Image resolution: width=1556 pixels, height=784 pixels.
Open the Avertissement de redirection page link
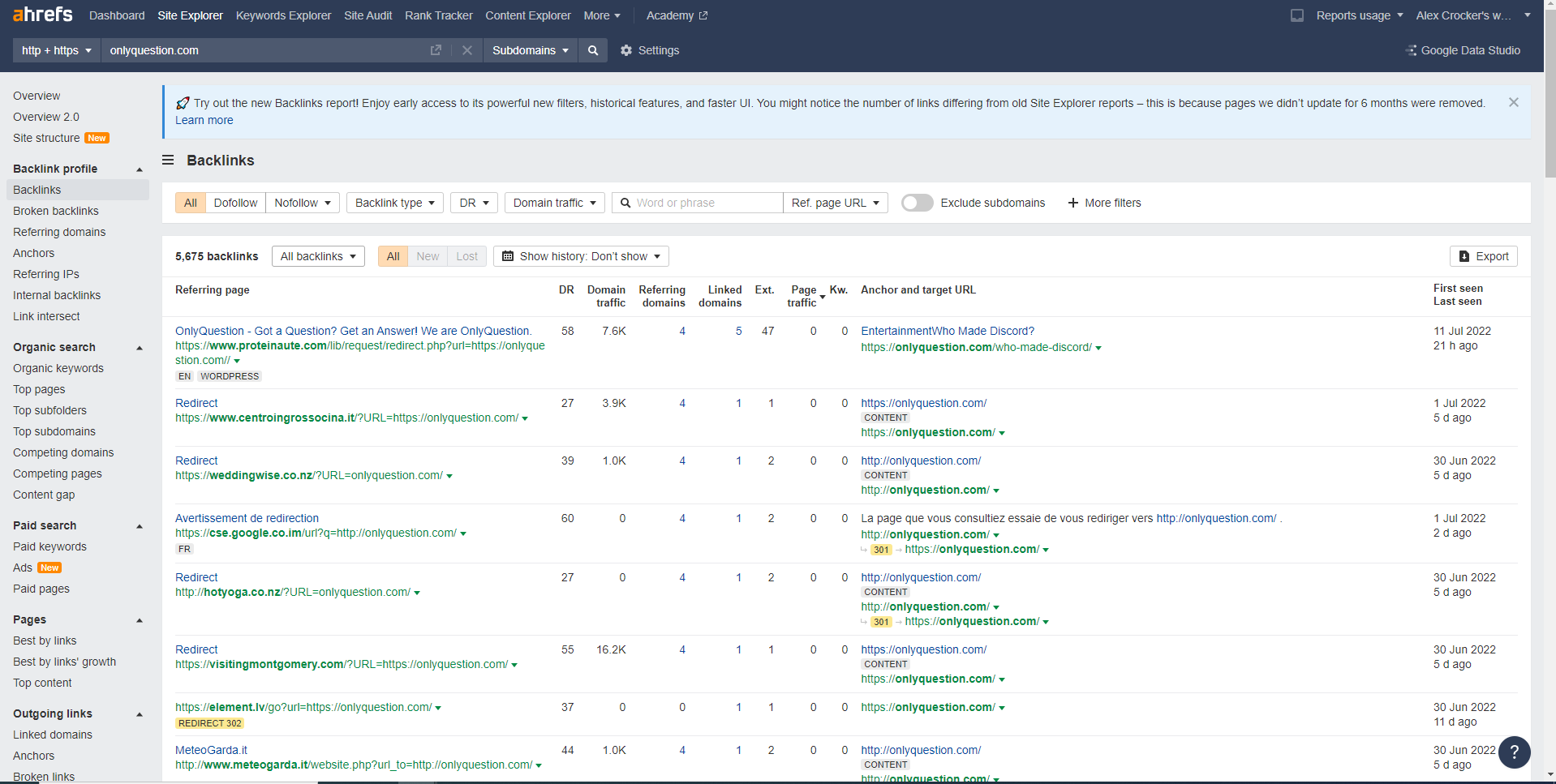[x=247, y=518]
